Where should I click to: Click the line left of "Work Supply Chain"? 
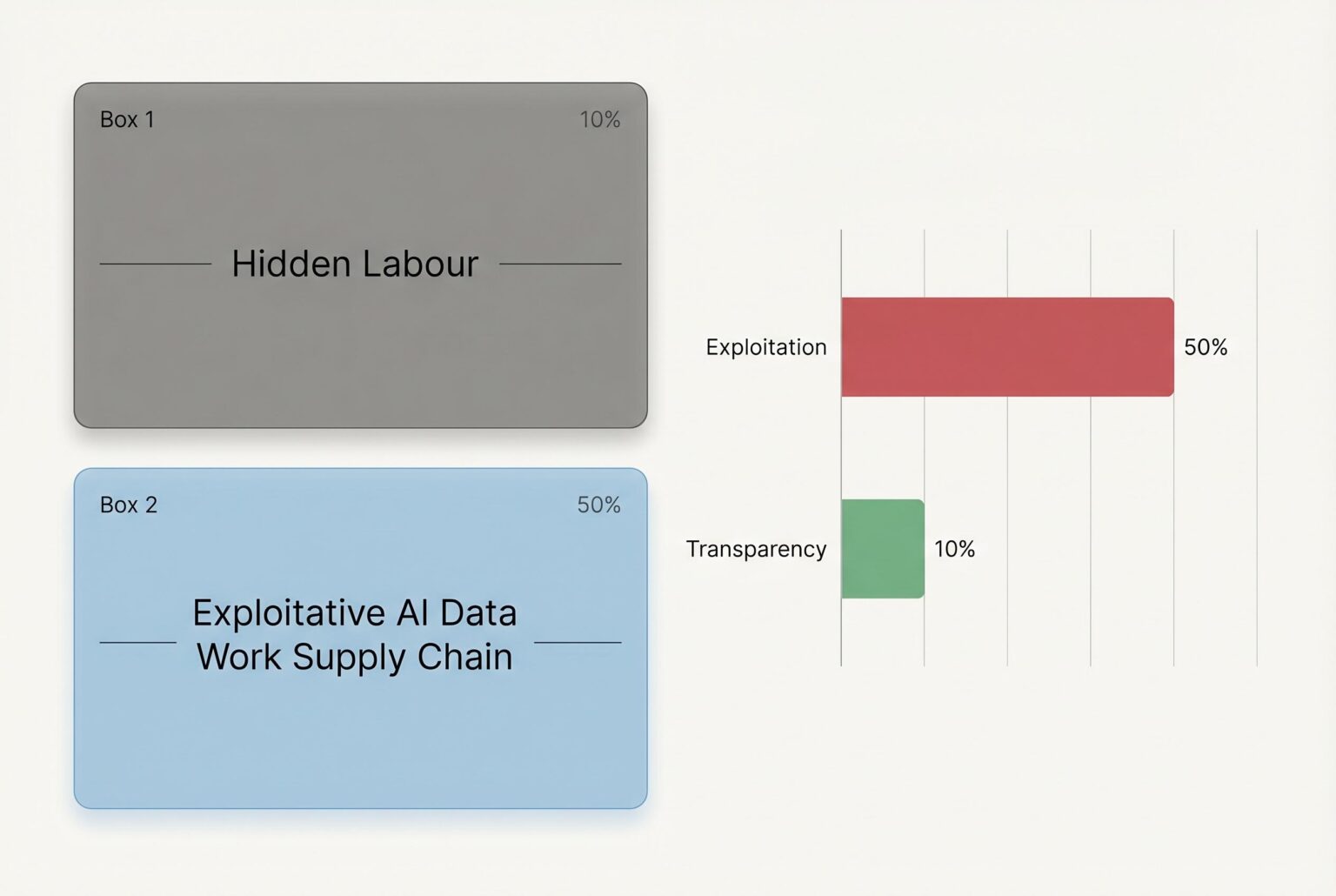137,643
